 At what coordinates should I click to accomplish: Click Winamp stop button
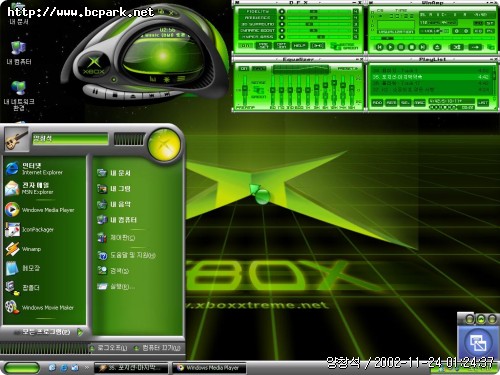tap(412, 47)
